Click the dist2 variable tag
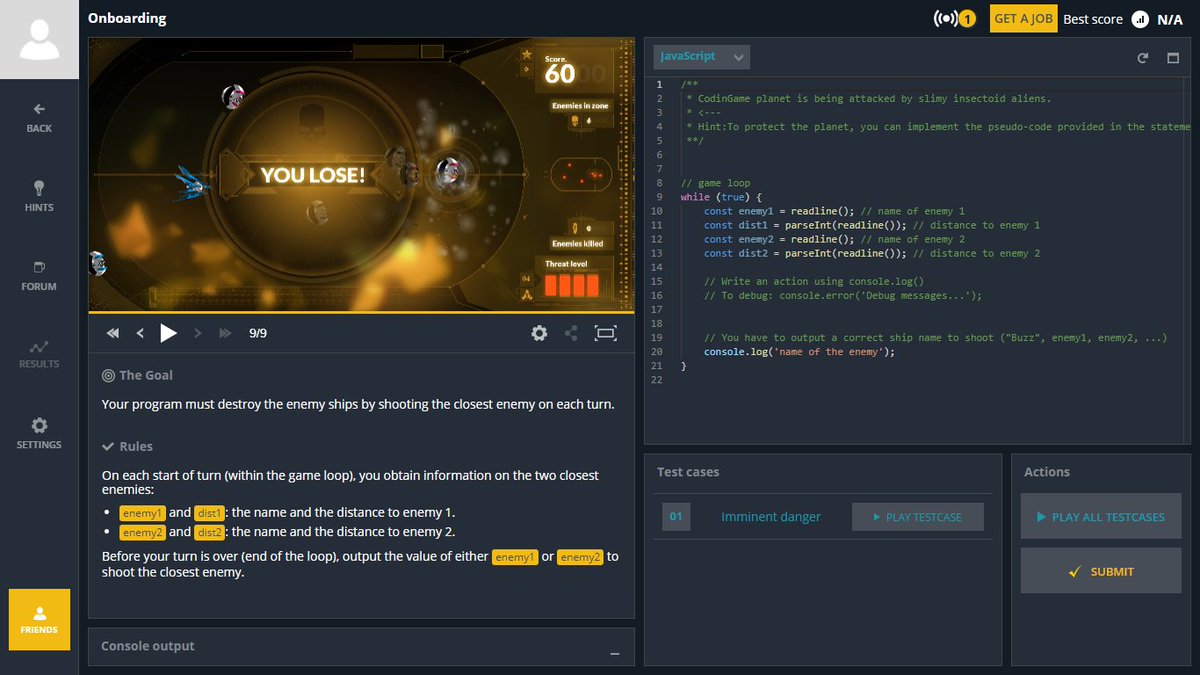The height and width of the screenshot is (675, 1200). coord(210,532)
